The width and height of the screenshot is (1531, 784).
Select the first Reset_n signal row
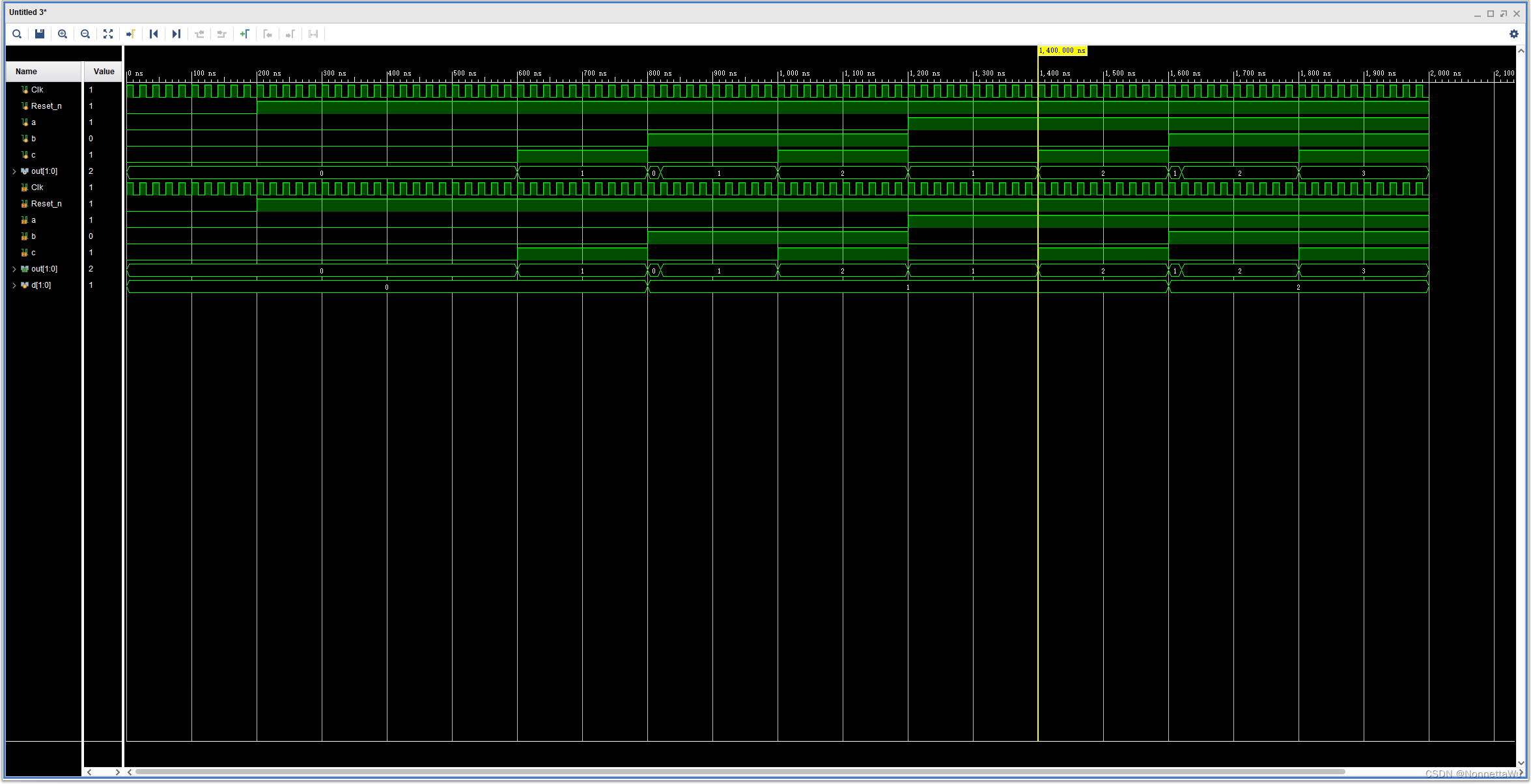[46, 106]
